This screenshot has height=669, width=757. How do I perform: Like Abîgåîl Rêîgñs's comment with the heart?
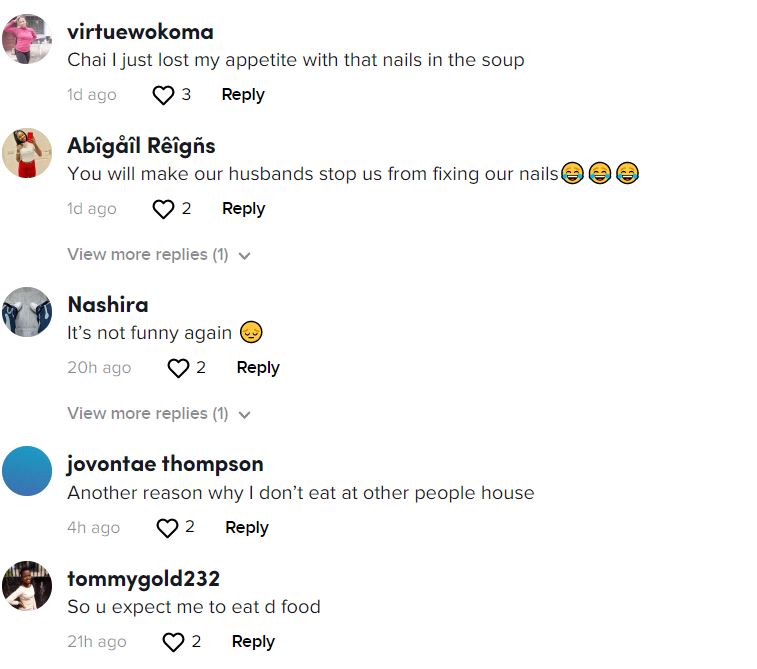click(x=163, y=209)
